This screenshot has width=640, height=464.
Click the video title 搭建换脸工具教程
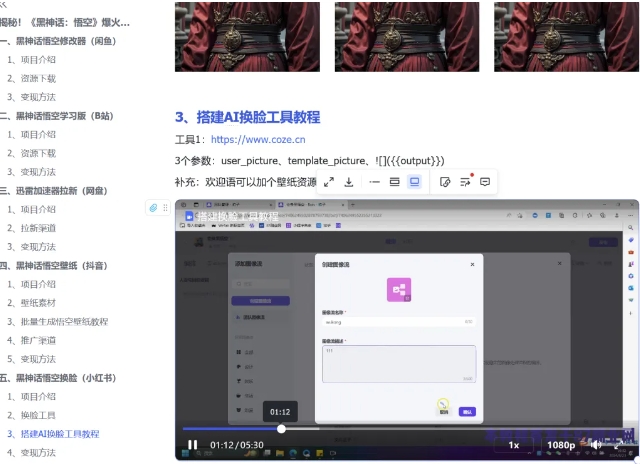coord(238,216)
